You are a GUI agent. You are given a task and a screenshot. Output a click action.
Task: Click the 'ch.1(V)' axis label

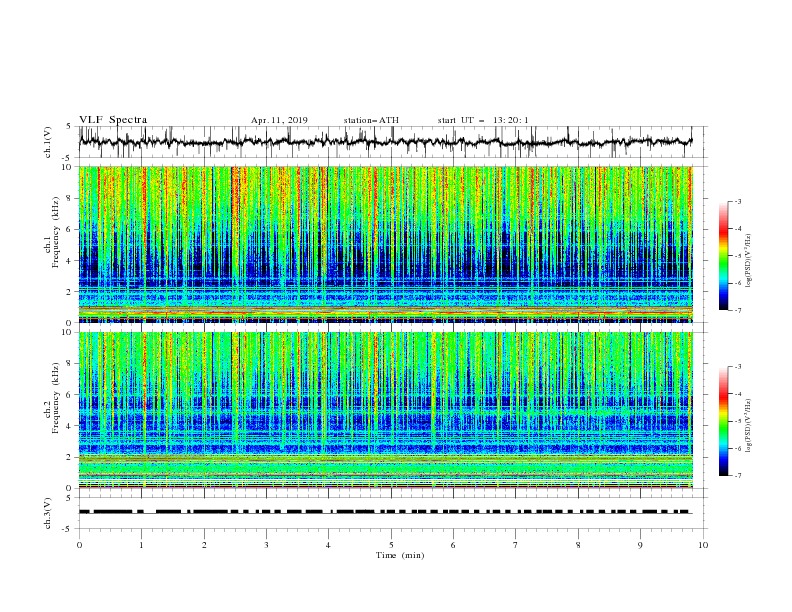[x=48, y=142]
